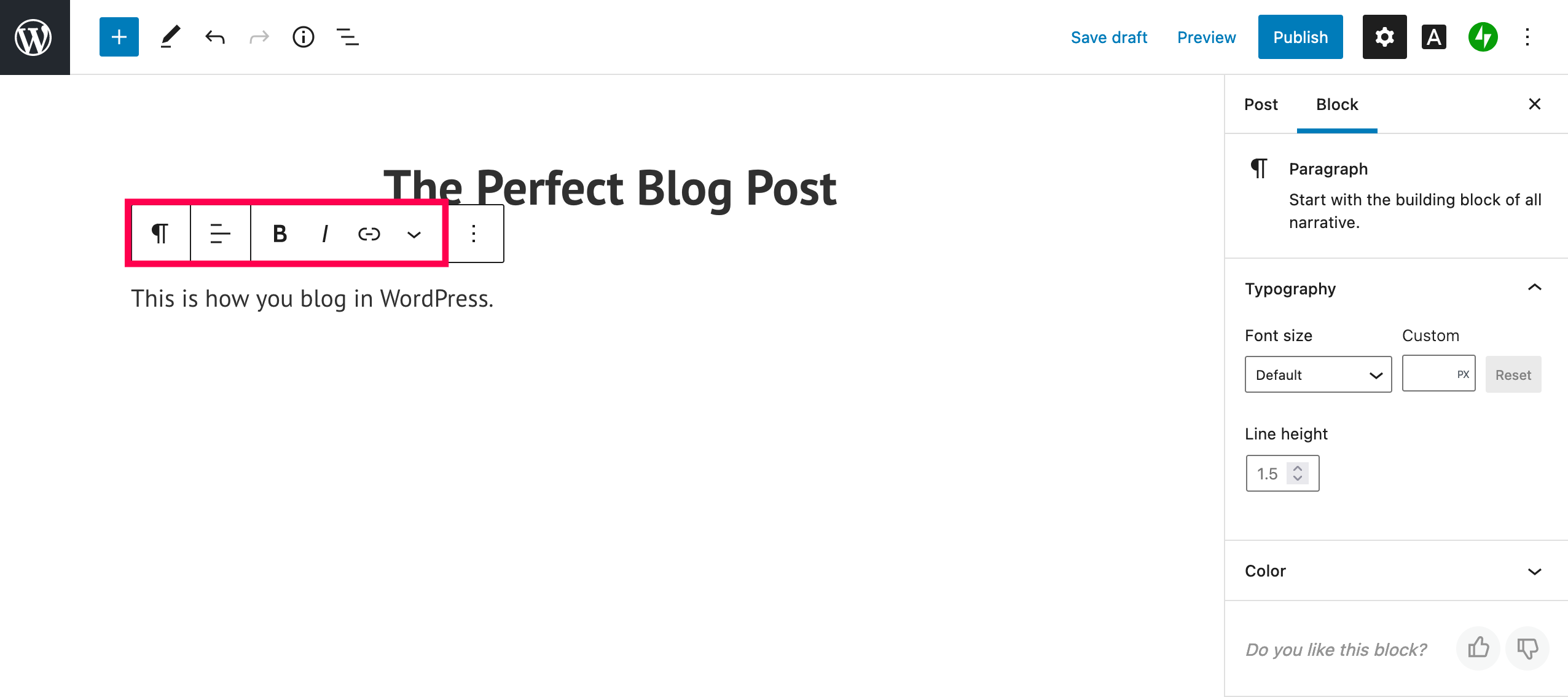This screenshot has width=1568, height=697.
Task: Toggle bold formatting
Action: point(280,234)
